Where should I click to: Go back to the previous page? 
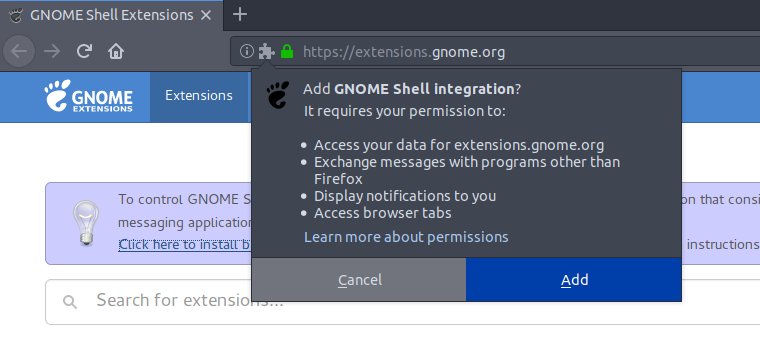click(x=18, y=51)
